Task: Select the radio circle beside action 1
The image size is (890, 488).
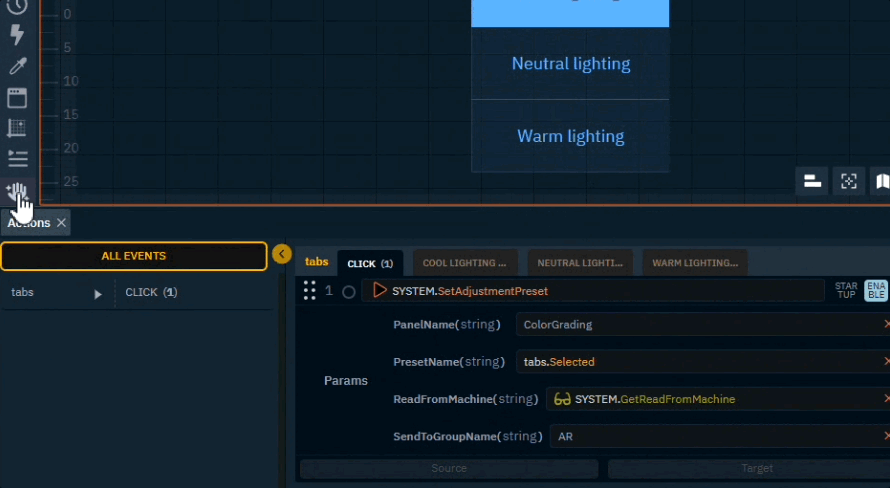Action: 349,292
